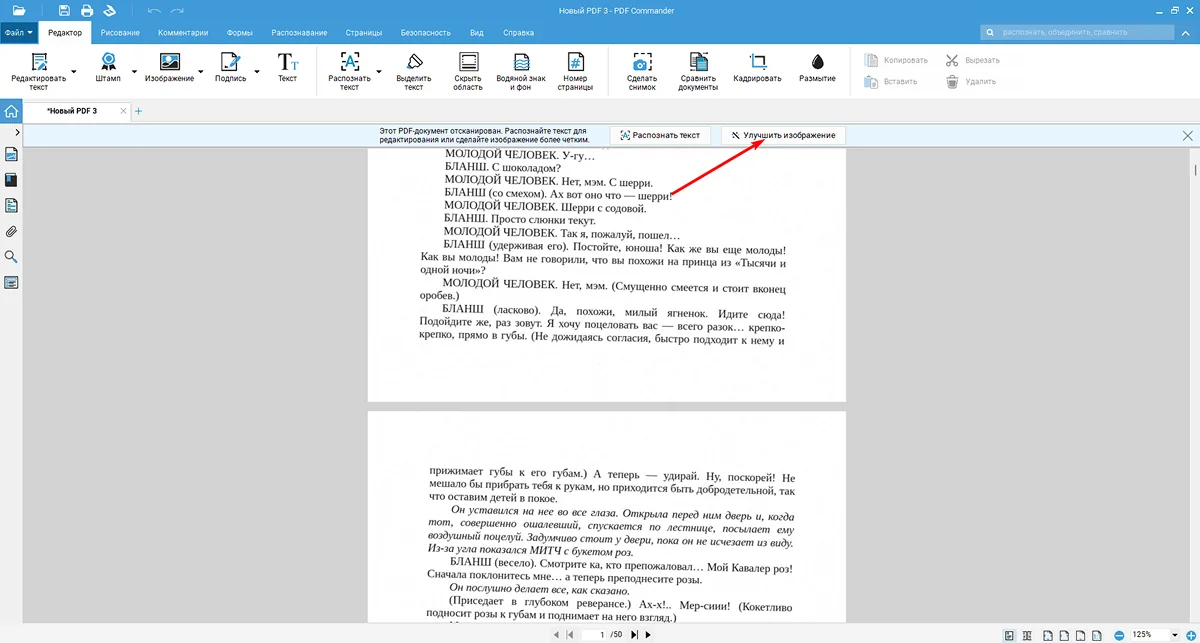This screenshot has height=643, width=1200.
Task: Click the Вырезать cut button
Action: point(972,60)
